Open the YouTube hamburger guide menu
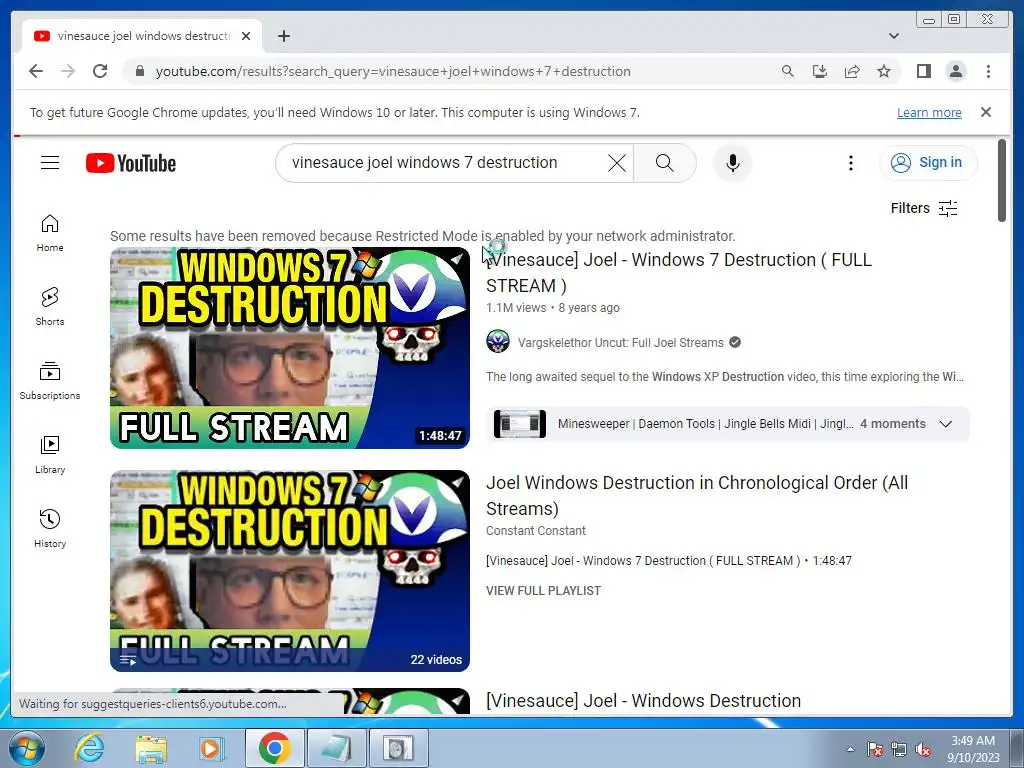Screen dimensions: 1024x768 [50, 163]
